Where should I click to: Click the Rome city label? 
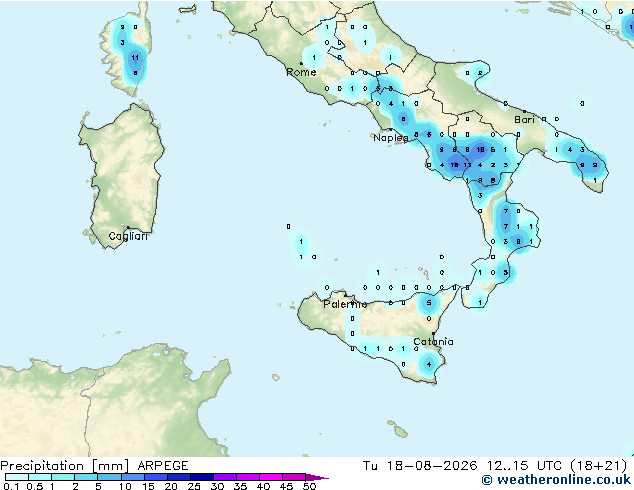[301, 72]
